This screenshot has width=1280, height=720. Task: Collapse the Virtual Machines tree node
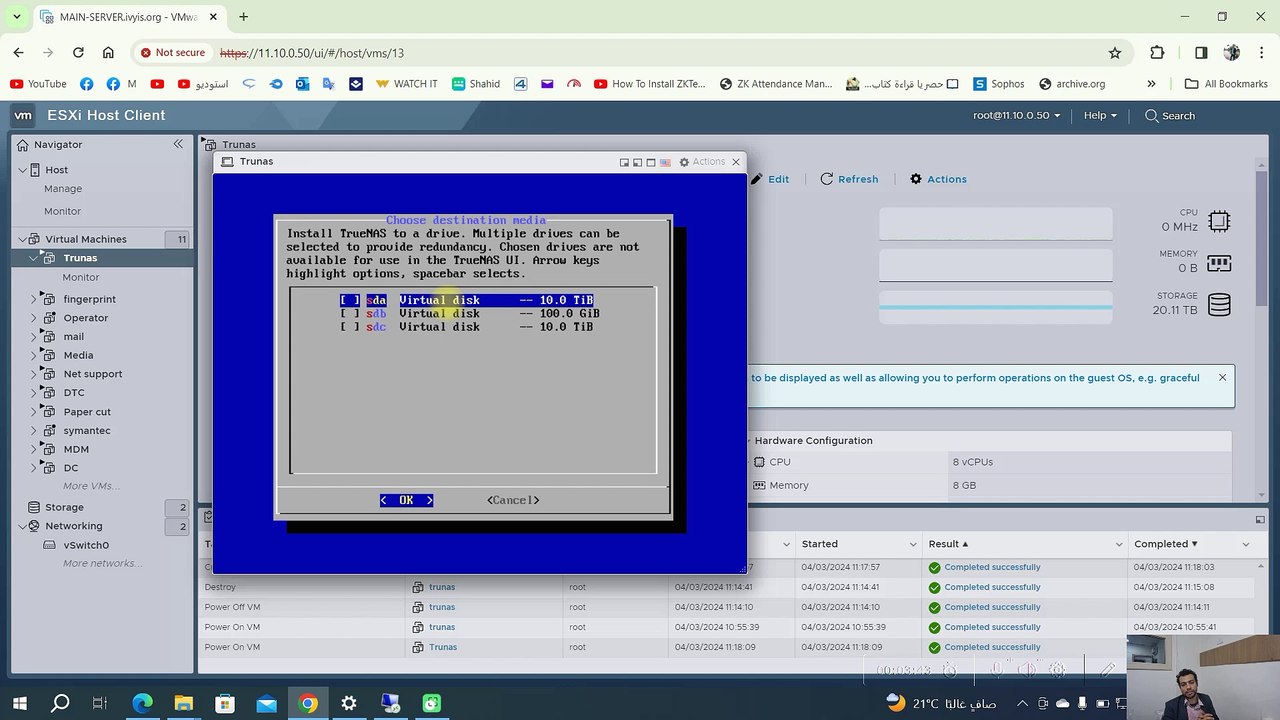coord(23,240)
